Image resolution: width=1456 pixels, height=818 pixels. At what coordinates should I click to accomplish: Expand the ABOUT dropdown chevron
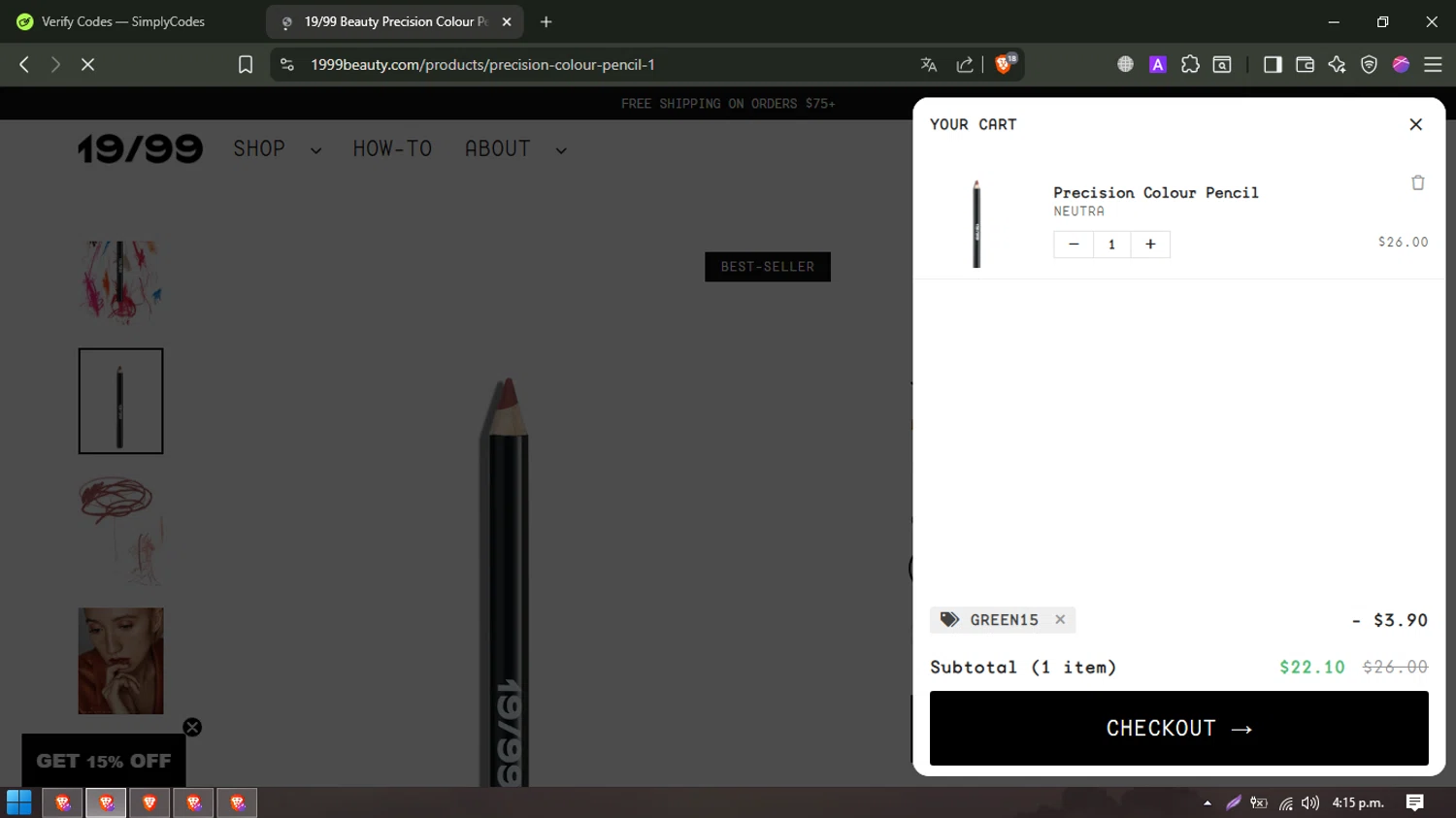[x=561, y=150]
